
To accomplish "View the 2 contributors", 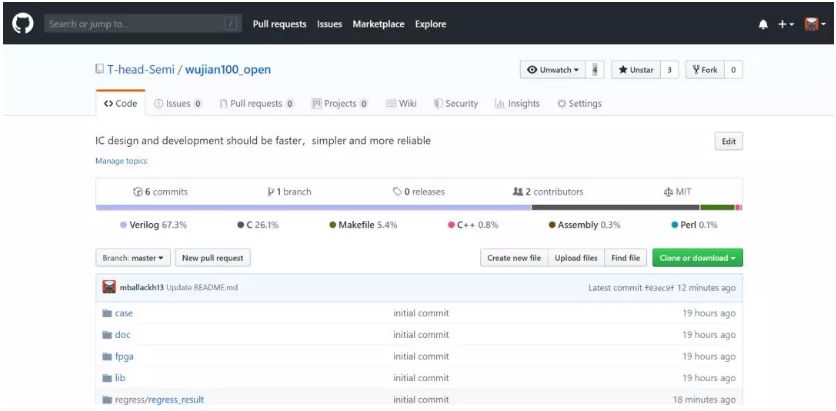I will 548,192.
